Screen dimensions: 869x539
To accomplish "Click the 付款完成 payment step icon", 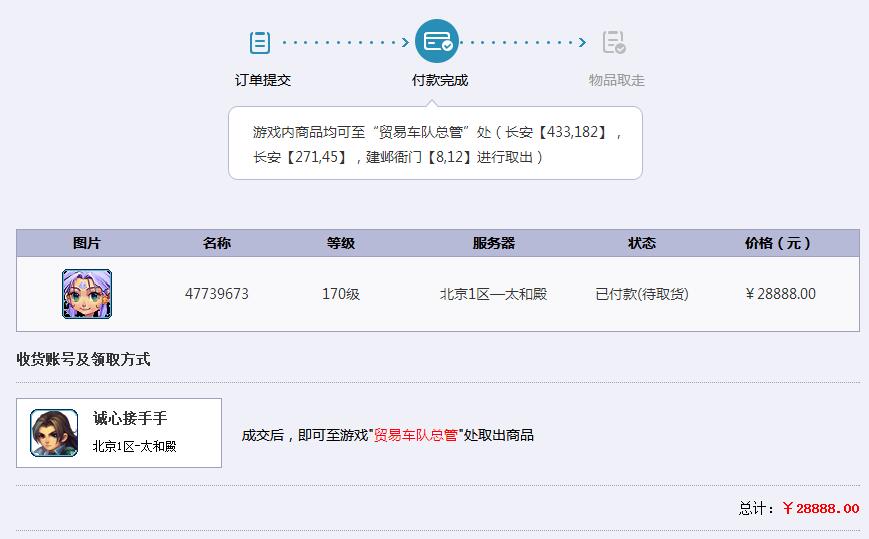I will click(x=437, y=42).
